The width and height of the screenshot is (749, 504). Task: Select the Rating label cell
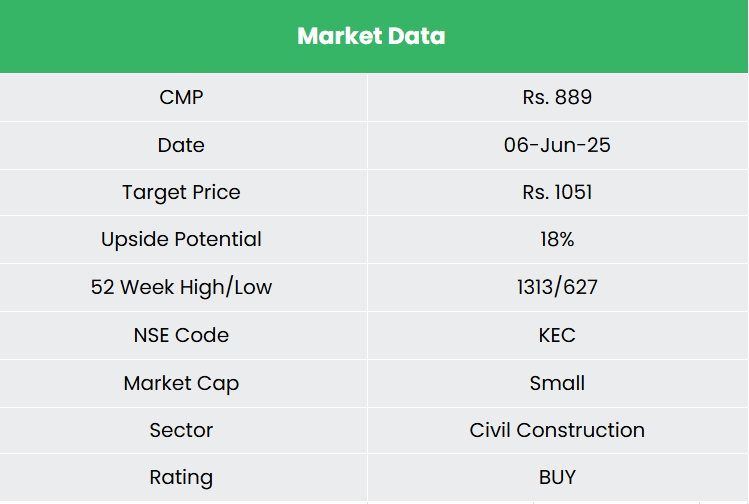coord(181,478)
